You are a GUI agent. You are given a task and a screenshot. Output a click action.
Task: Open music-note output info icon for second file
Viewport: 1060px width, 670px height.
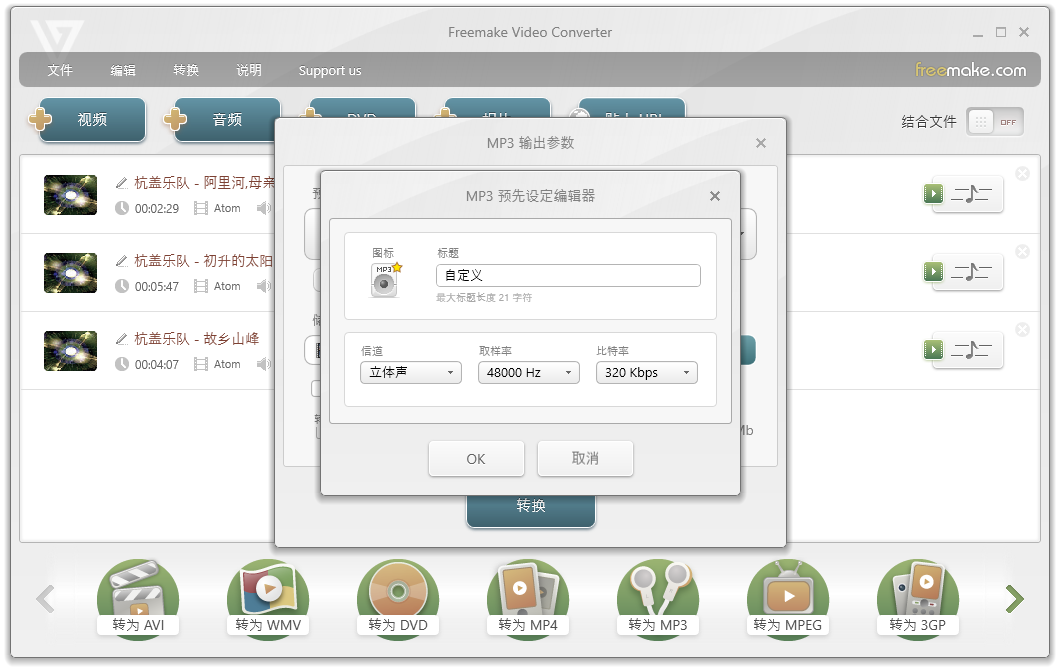point(972,272)
